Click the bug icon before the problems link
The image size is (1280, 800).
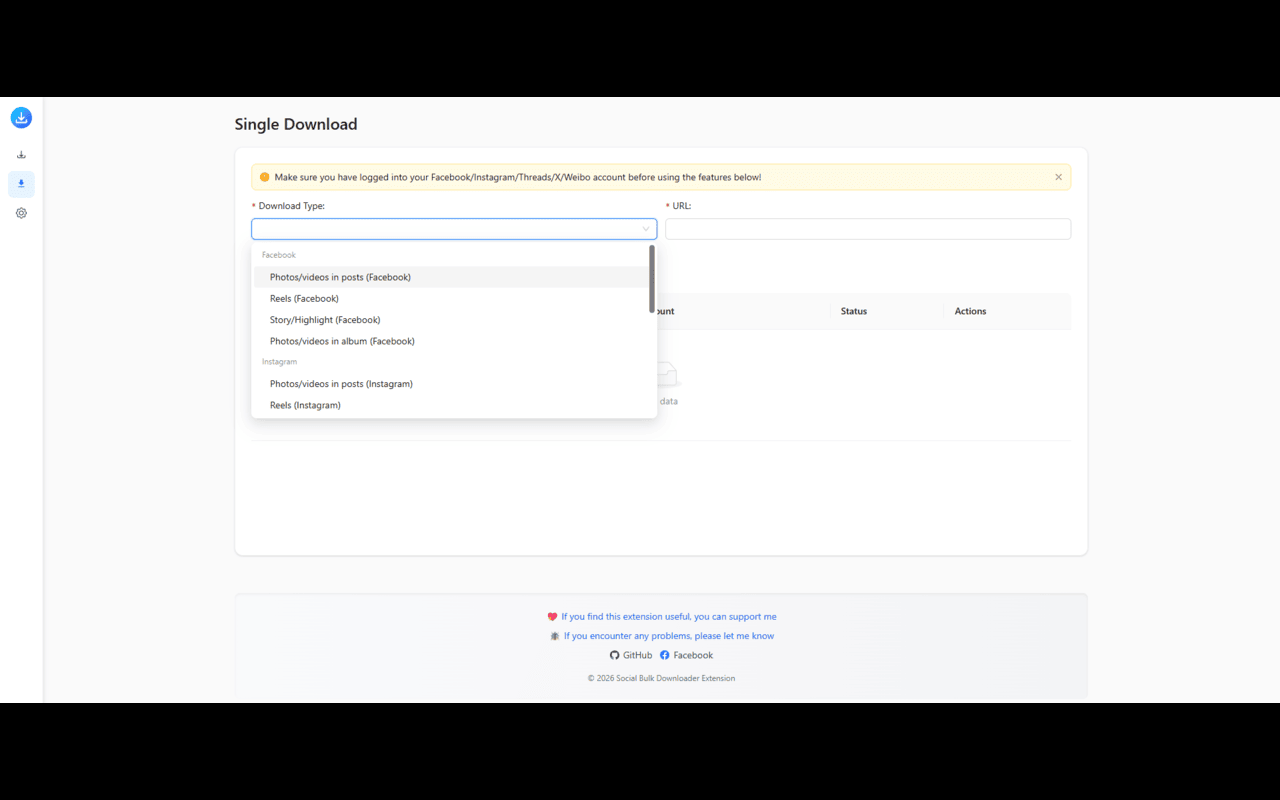(x=555, y=635)
